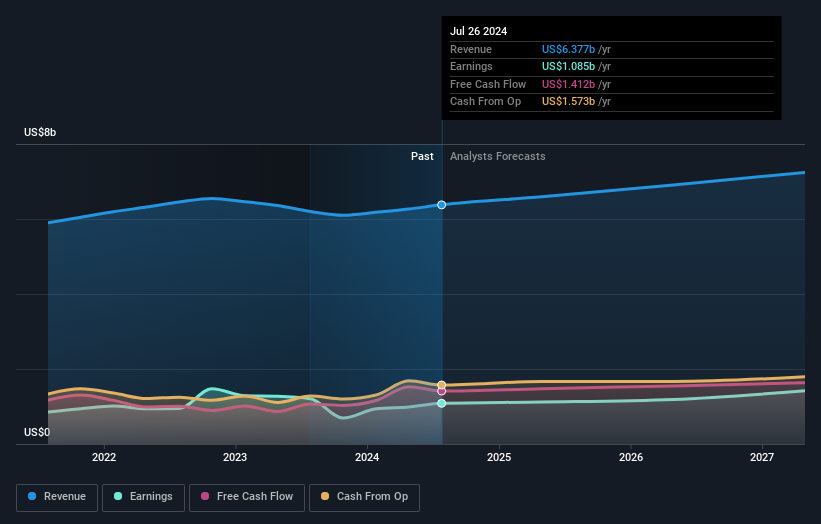Click the US$0 y-axis label
Image resolution: width=821 pixels, height=524 pixels.
pos(37,432)
